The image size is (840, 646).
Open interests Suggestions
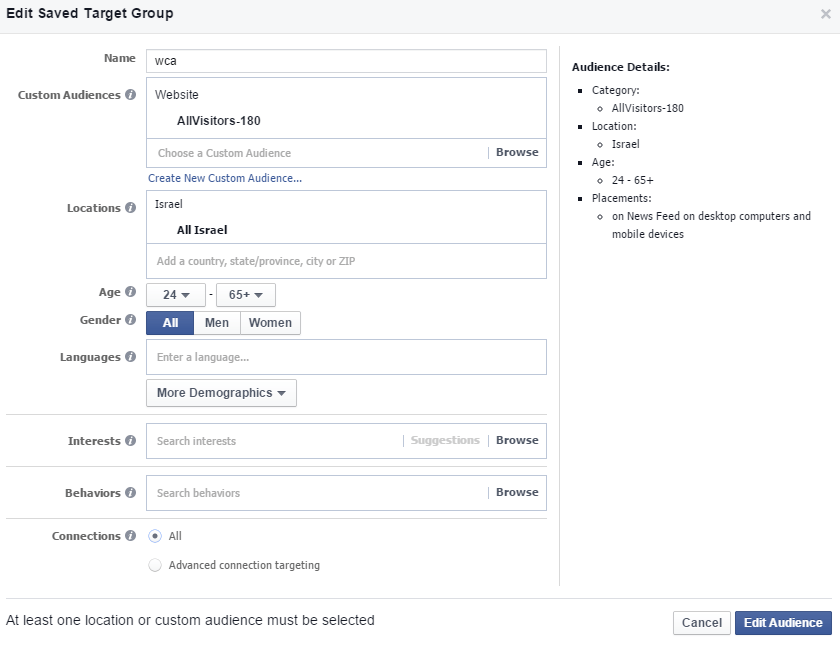tap(445, 440)
